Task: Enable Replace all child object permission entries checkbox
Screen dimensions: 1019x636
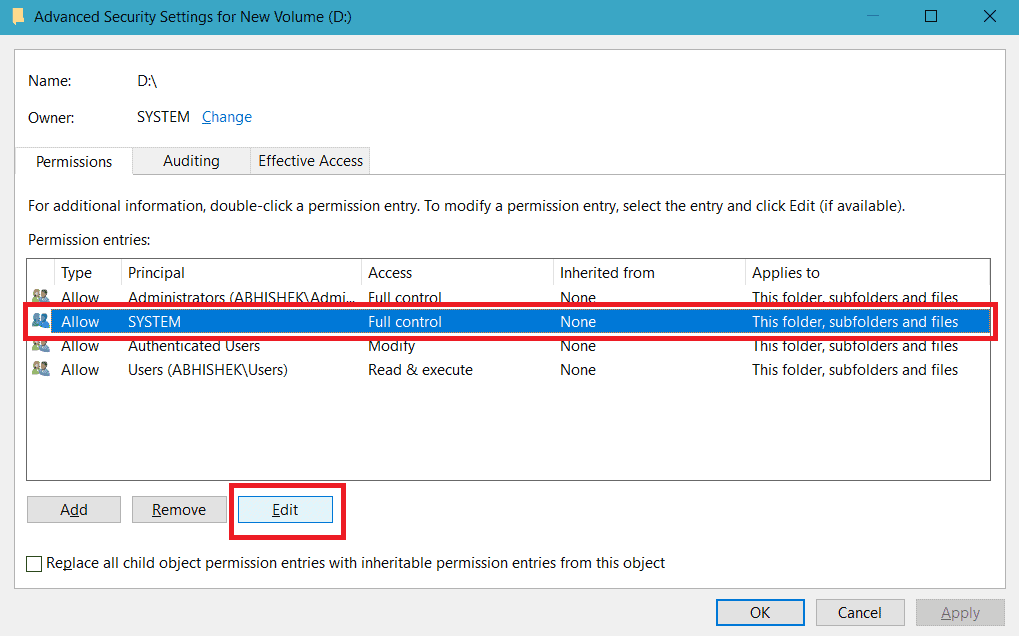Action: click(x=34, y=563)
